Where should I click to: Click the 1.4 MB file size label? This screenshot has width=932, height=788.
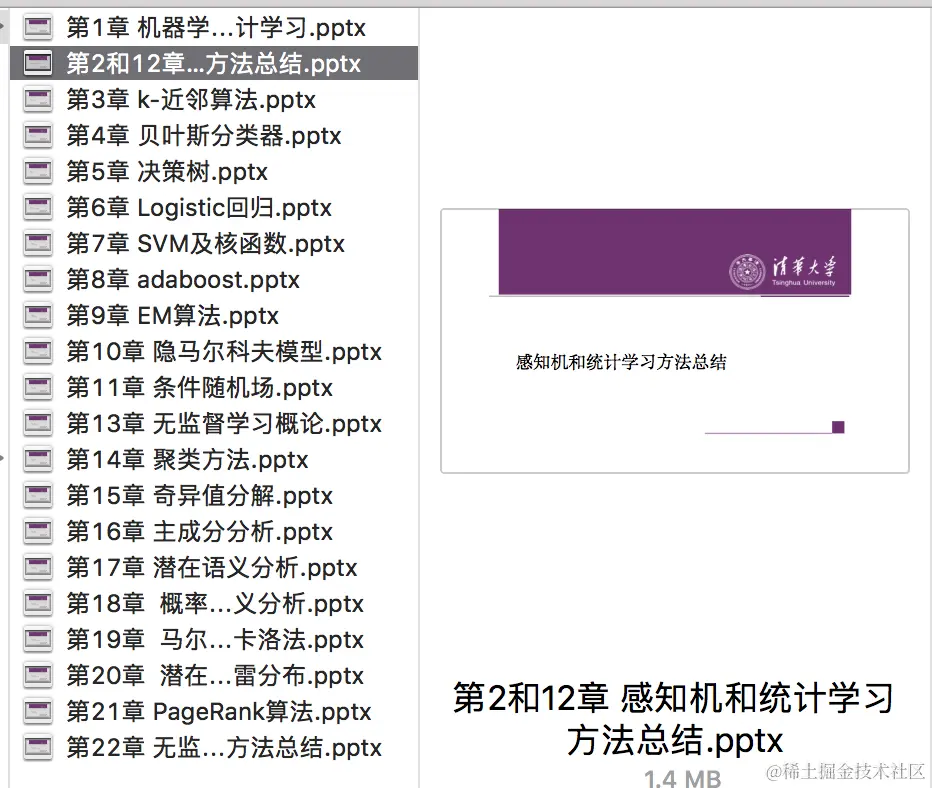point(682,778)
